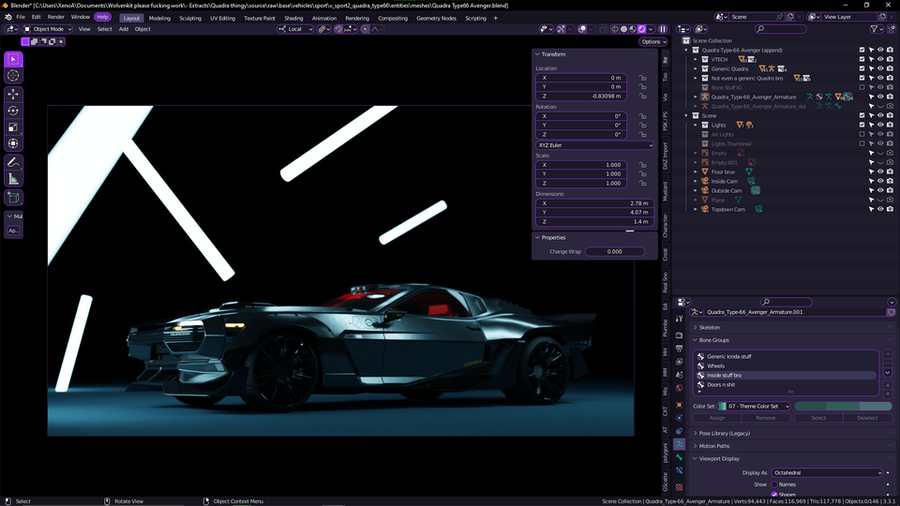Open the World properties tab icon
900x506 pixels.
tap(680, 388)
